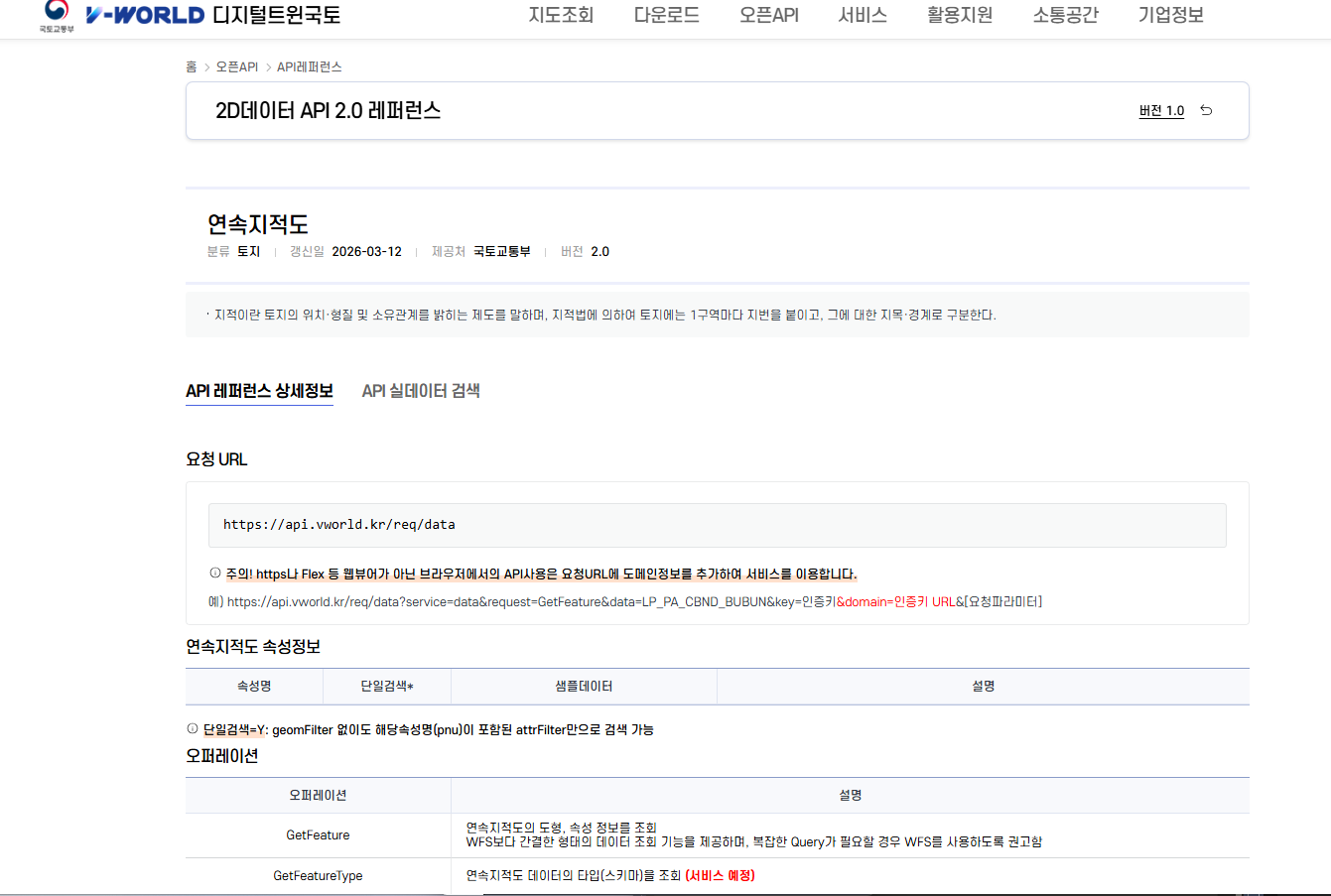
Task: Click the 국토교통부 emblem icon
Action: coord(57,16)
